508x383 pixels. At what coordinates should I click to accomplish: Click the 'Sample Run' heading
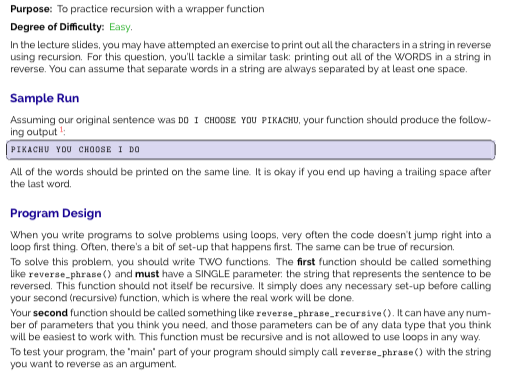pyautogui.click(x=45, y=98)
